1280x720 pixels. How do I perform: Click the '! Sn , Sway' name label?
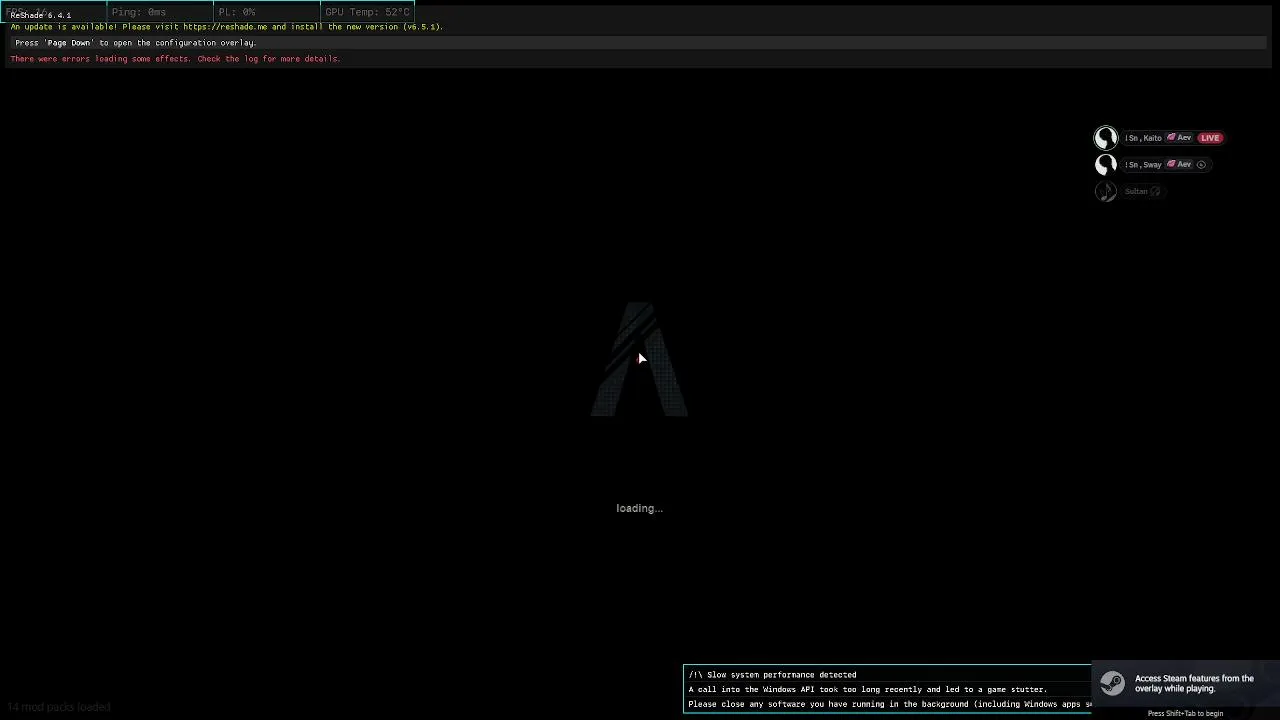(x=1143, y=165)
